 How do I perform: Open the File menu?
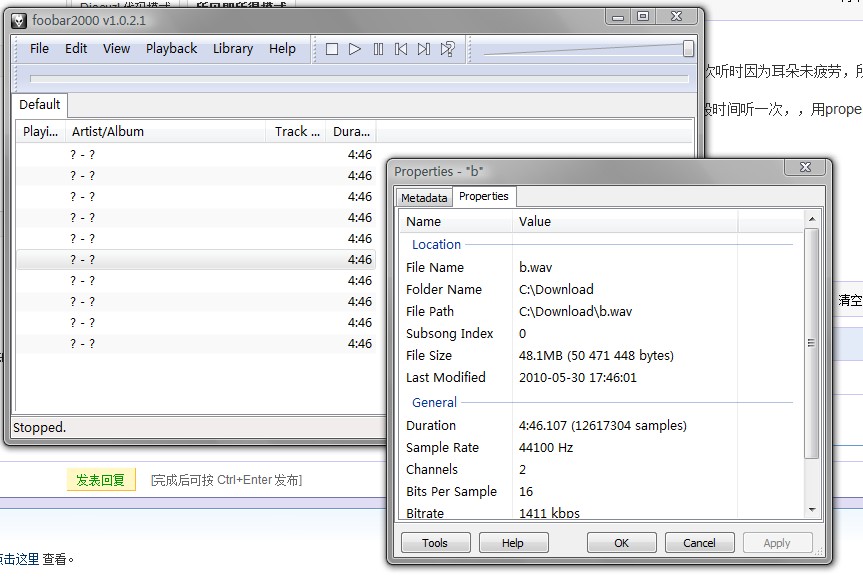click(39, 48)
